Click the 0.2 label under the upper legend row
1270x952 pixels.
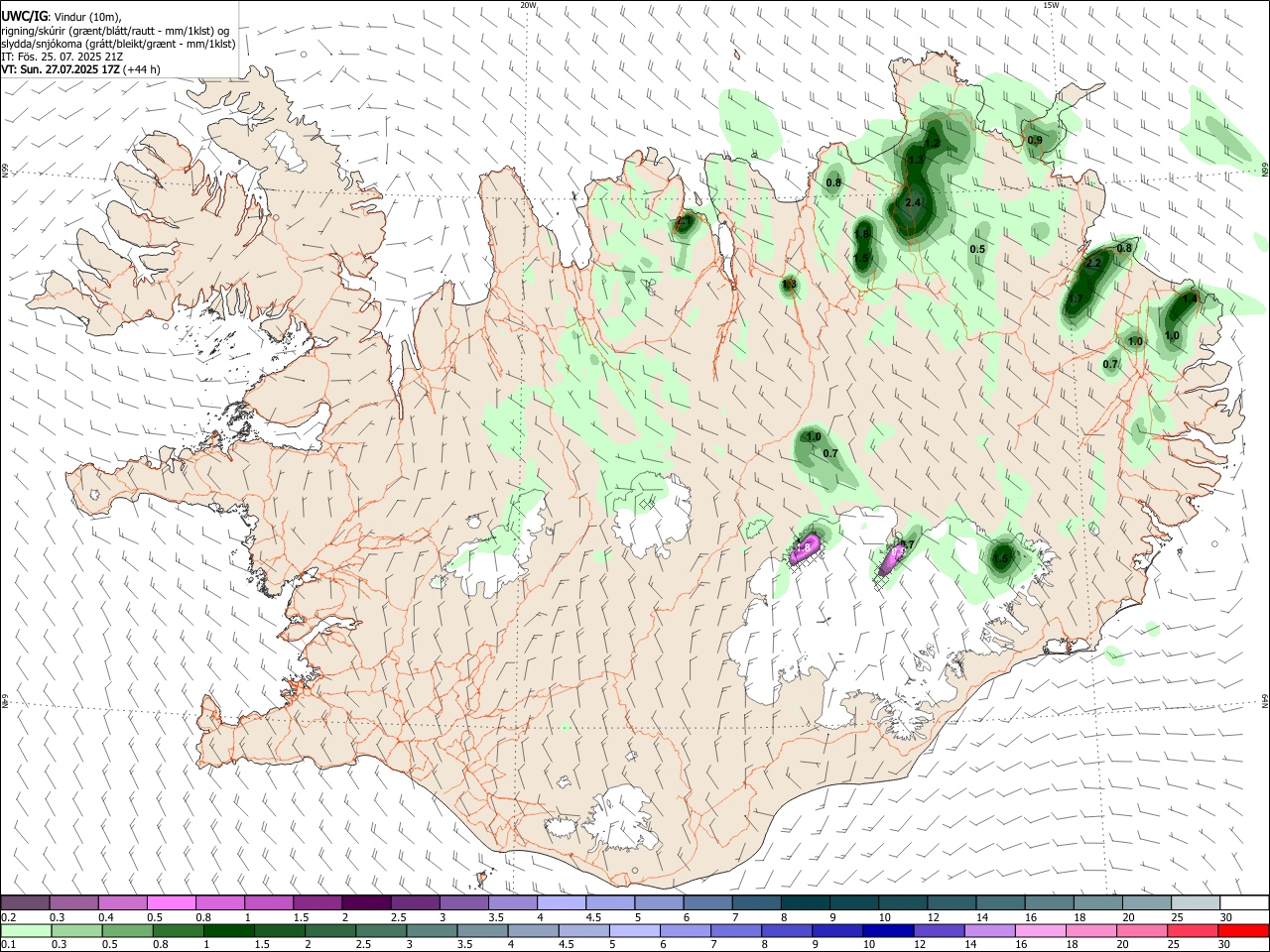(x=8, y=917)
